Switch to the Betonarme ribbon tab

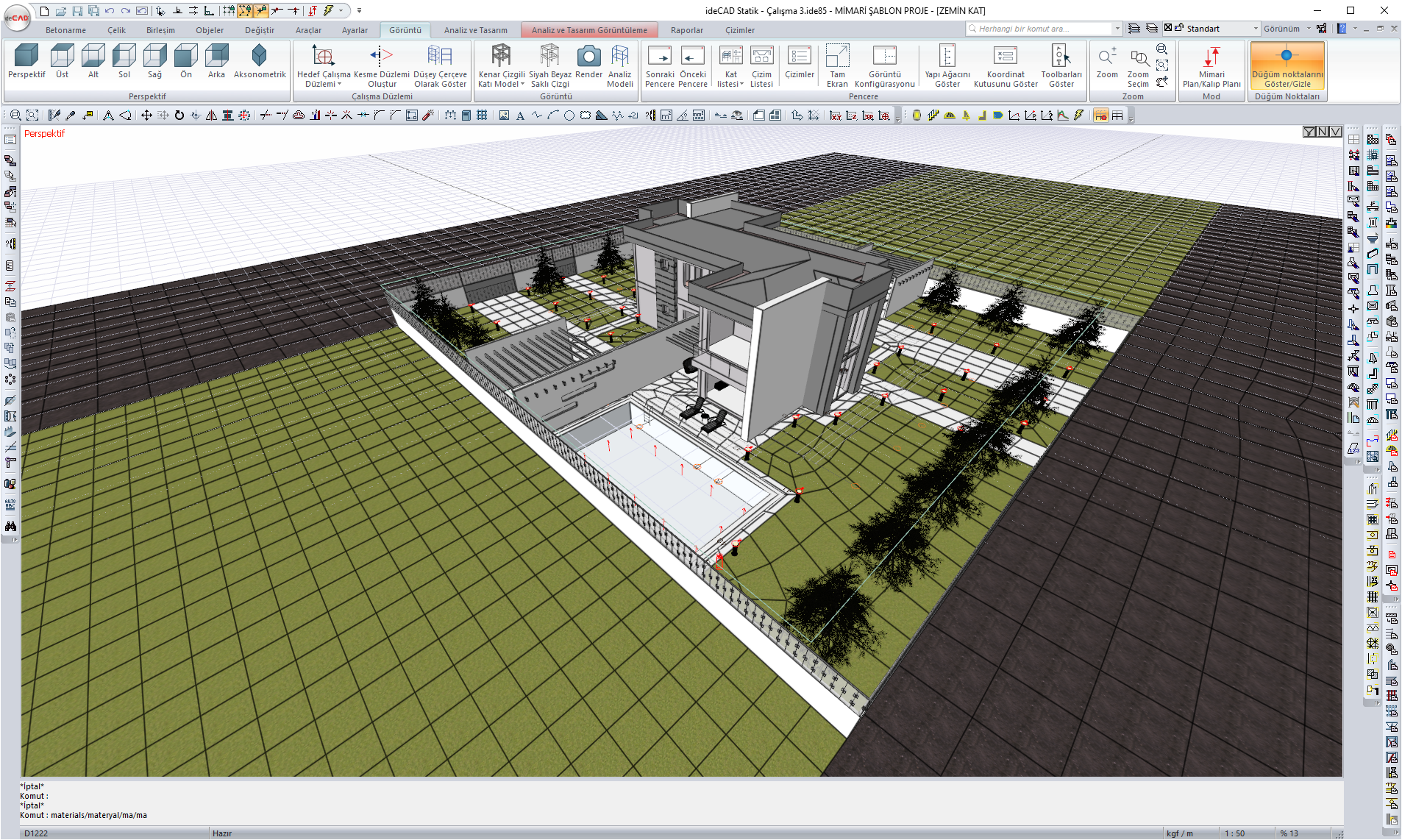[65, 30]
